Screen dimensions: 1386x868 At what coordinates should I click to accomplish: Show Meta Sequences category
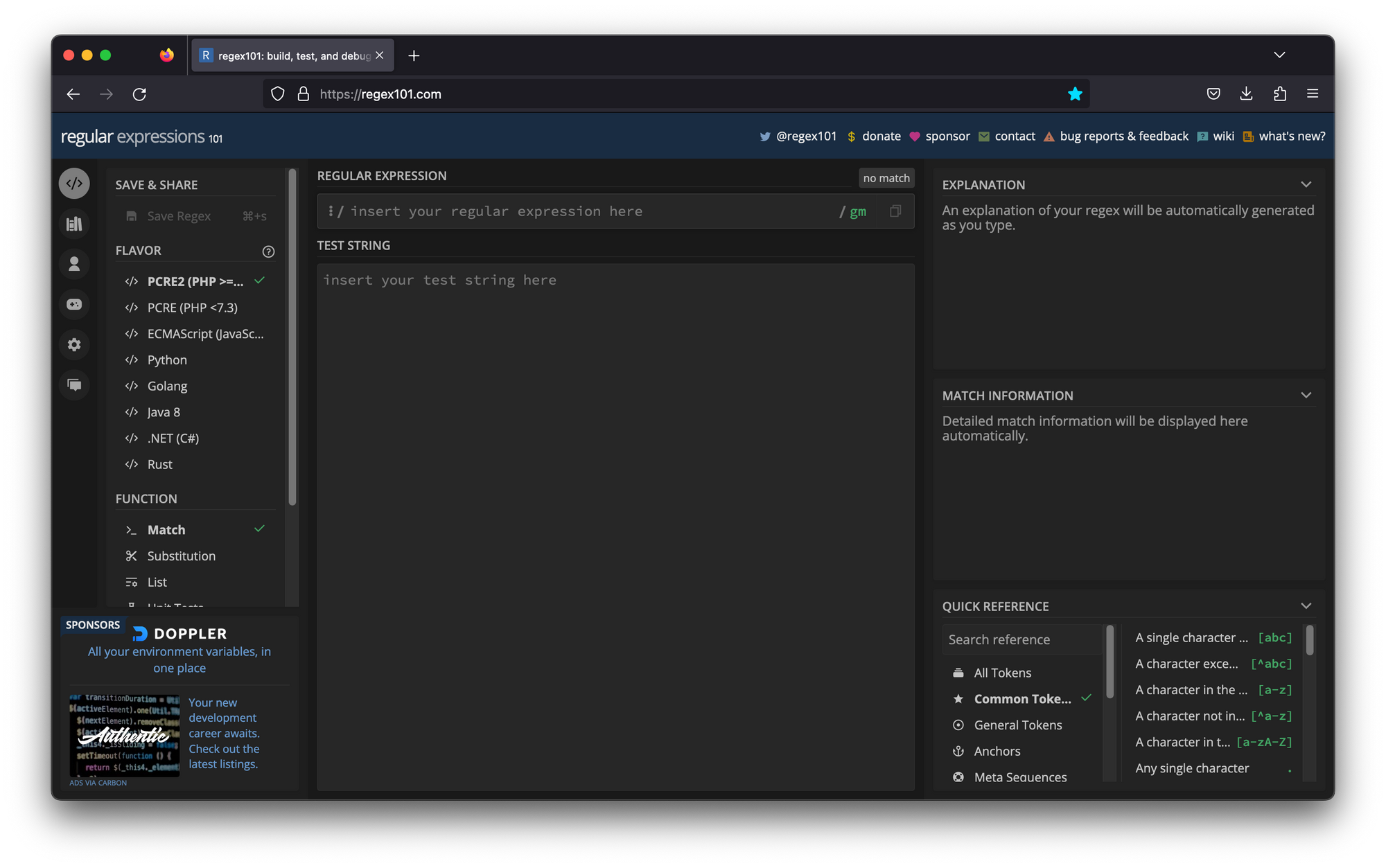pyautogui.click(x=1022, y=777)
